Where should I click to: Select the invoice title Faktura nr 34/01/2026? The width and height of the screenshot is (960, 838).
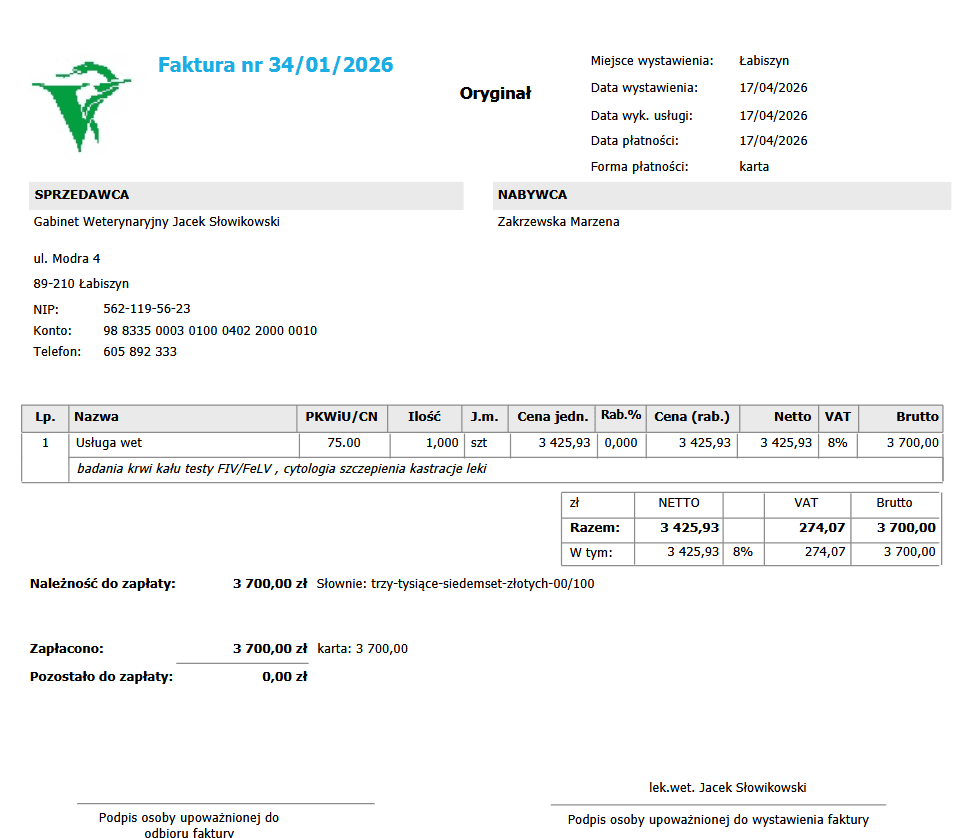[276, 65]
